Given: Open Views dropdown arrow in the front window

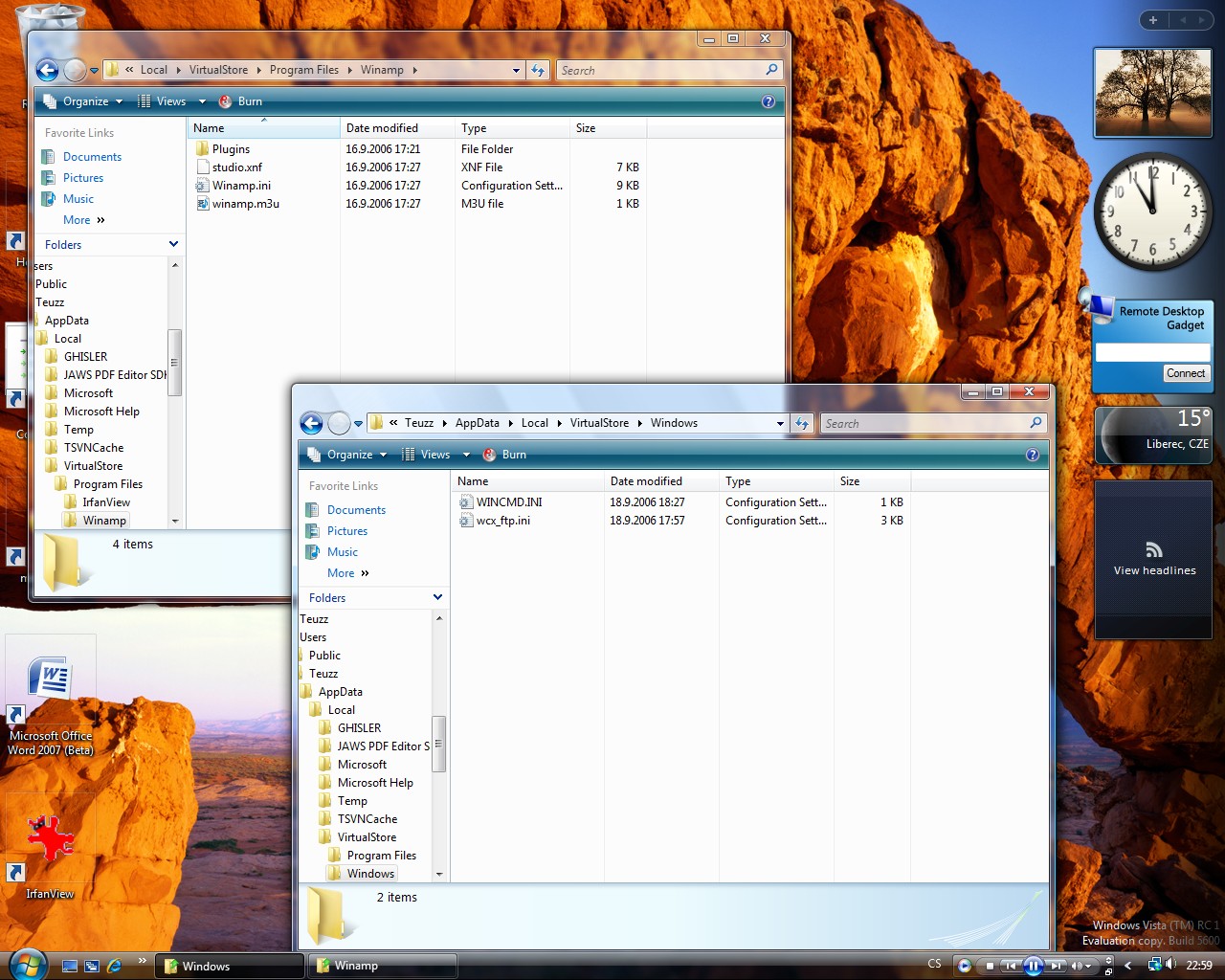Looking at the screenshot, I should click(x=466, y=455).
